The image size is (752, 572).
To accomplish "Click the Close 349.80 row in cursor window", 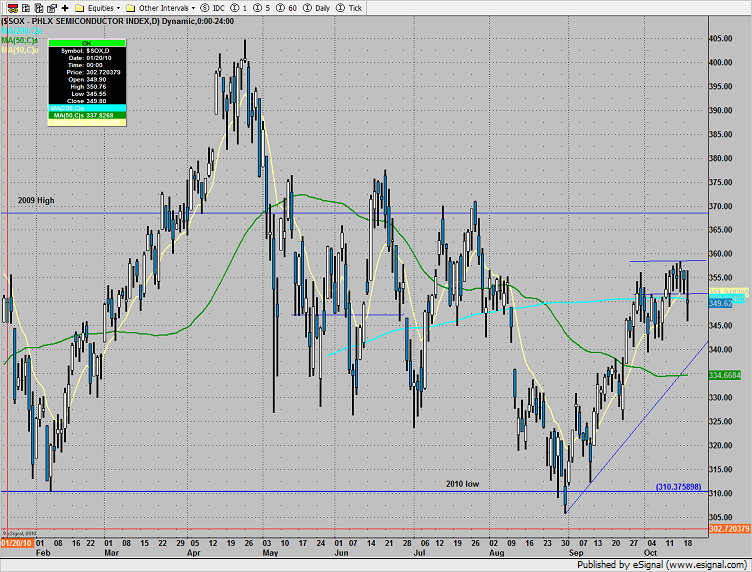I will [87, 101].
